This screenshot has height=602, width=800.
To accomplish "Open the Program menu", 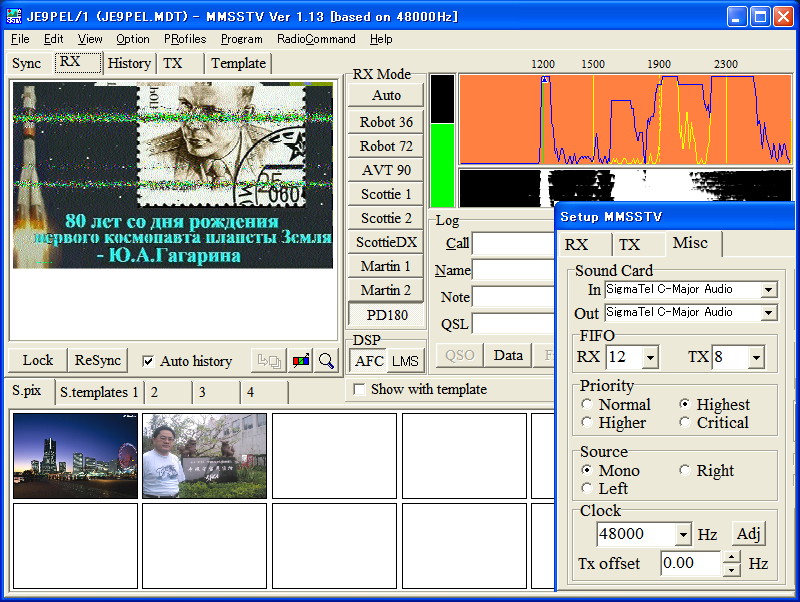I will click(x=241, y=39).
